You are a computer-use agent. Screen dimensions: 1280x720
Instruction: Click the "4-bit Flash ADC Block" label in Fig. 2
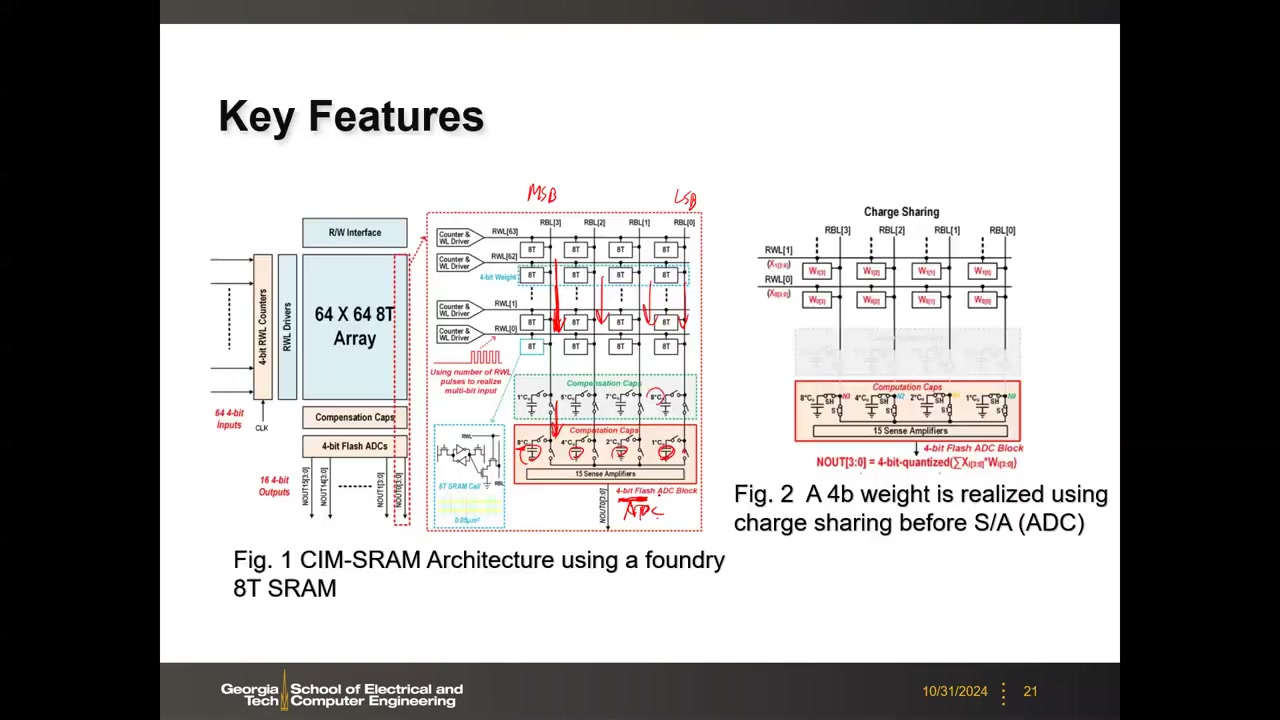click(973, 448)
